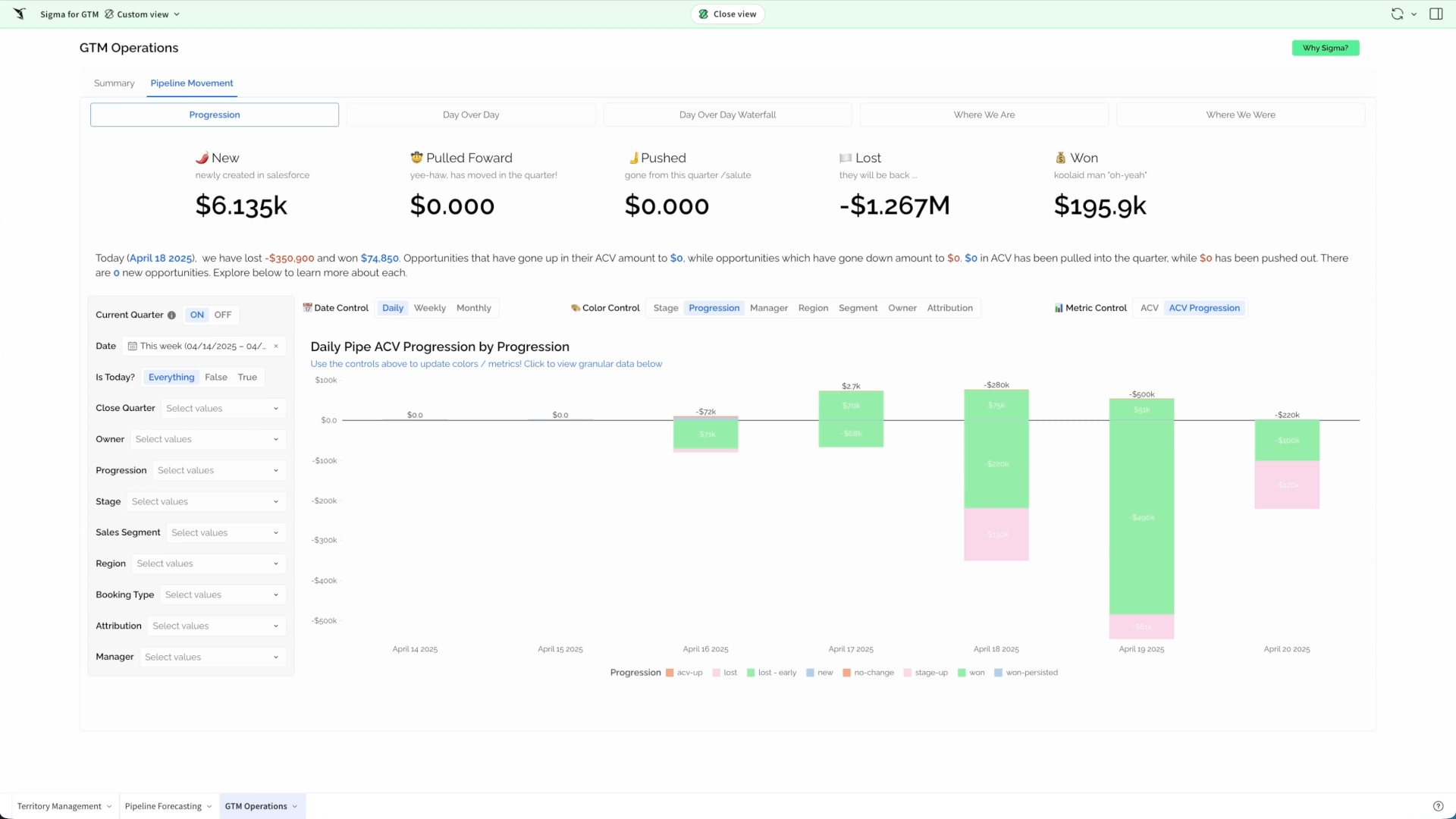1456x819 pixels.
Task: Click the refresh data icon
Action: (1397, 14)
